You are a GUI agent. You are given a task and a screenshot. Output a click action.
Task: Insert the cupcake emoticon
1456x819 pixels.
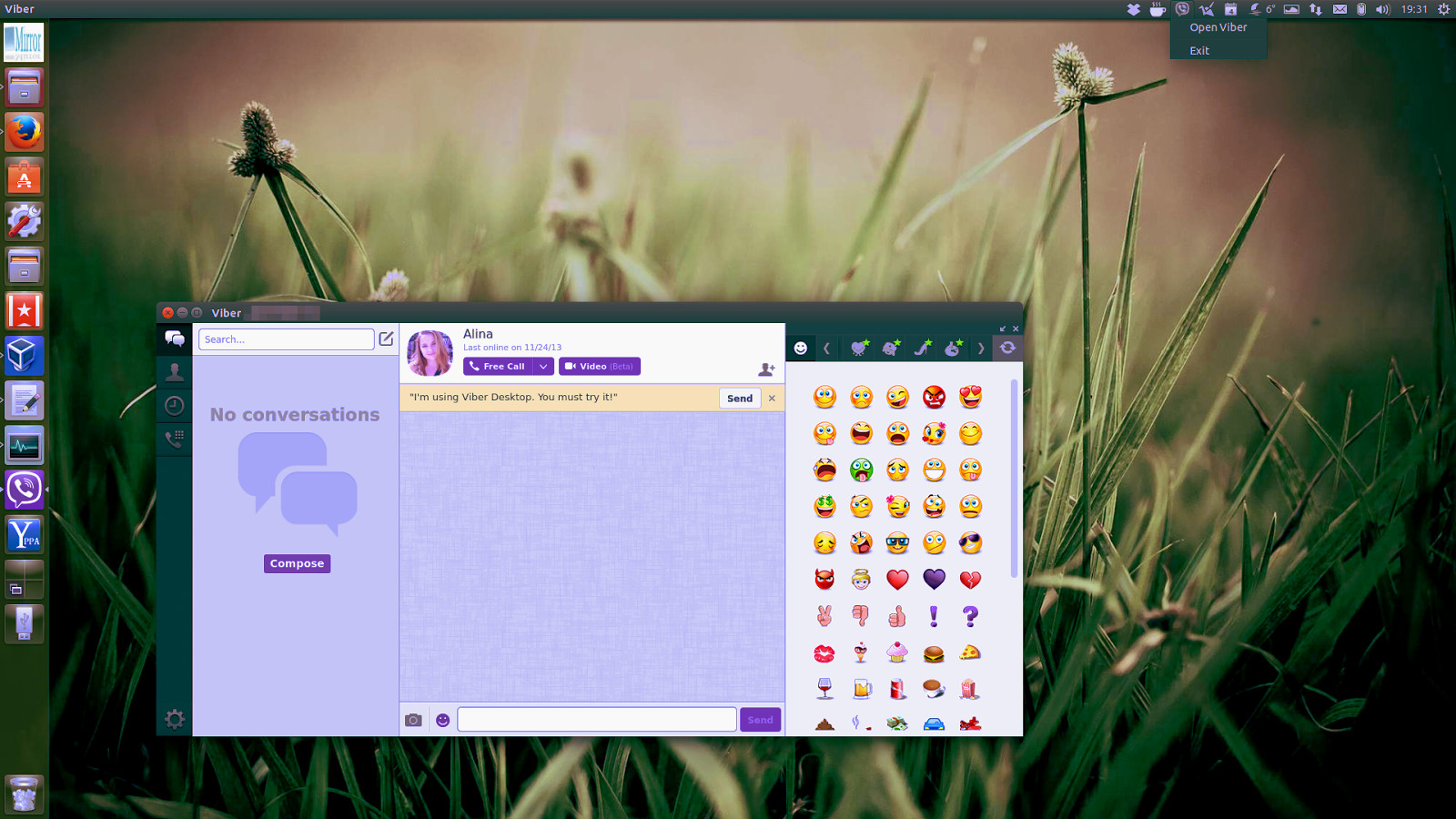click(897, 652)
